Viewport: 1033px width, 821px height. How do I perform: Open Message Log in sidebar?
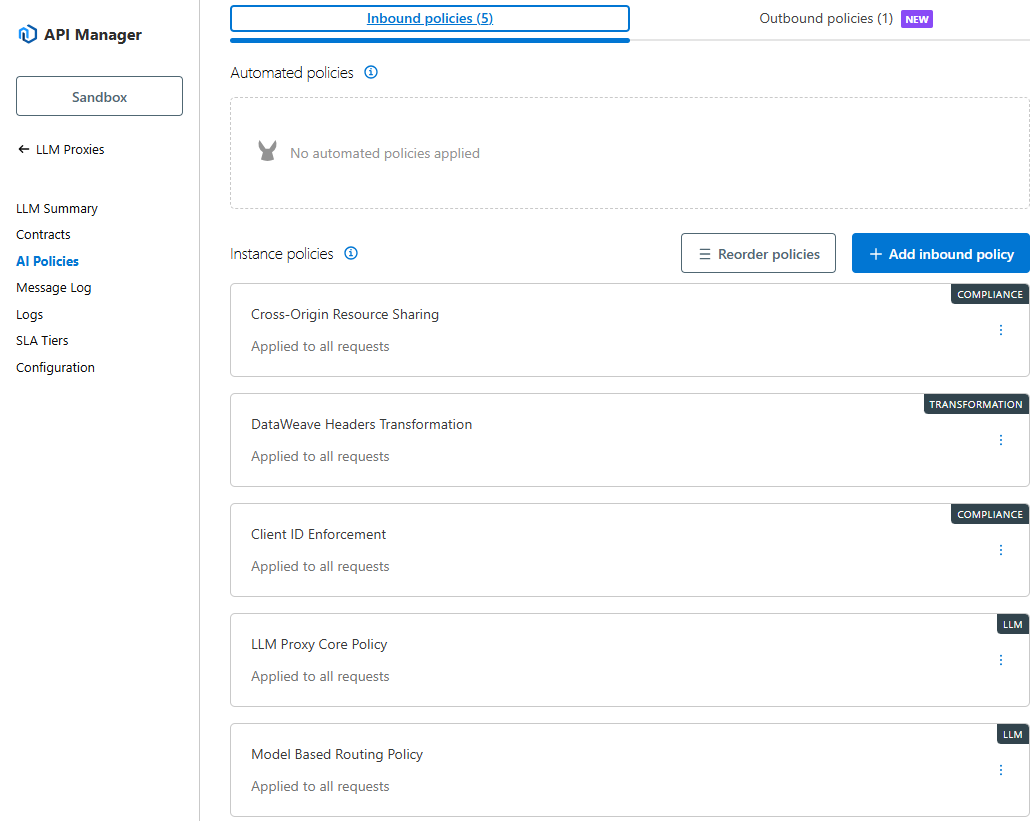(53, 288)
